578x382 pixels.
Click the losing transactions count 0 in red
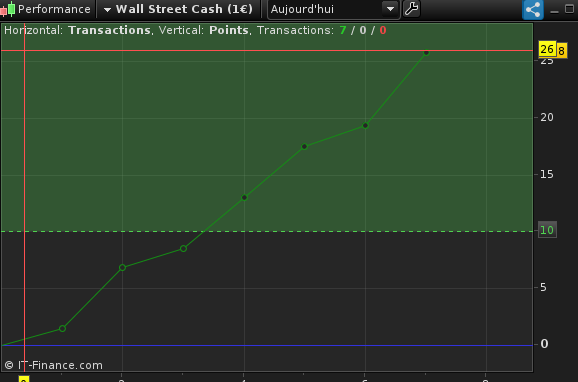click(383, 30)
